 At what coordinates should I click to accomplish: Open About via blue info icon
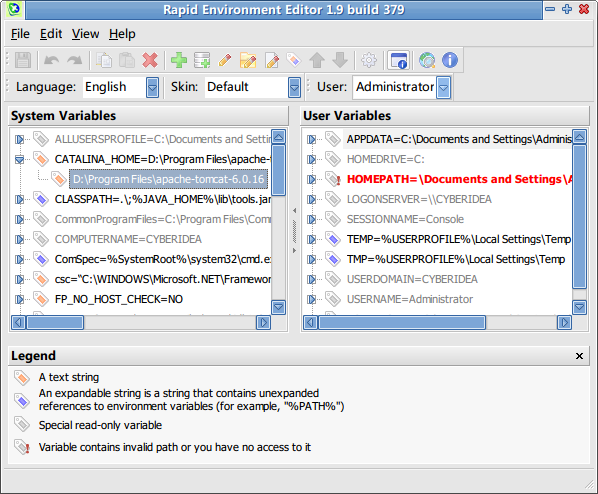[450, 60]
